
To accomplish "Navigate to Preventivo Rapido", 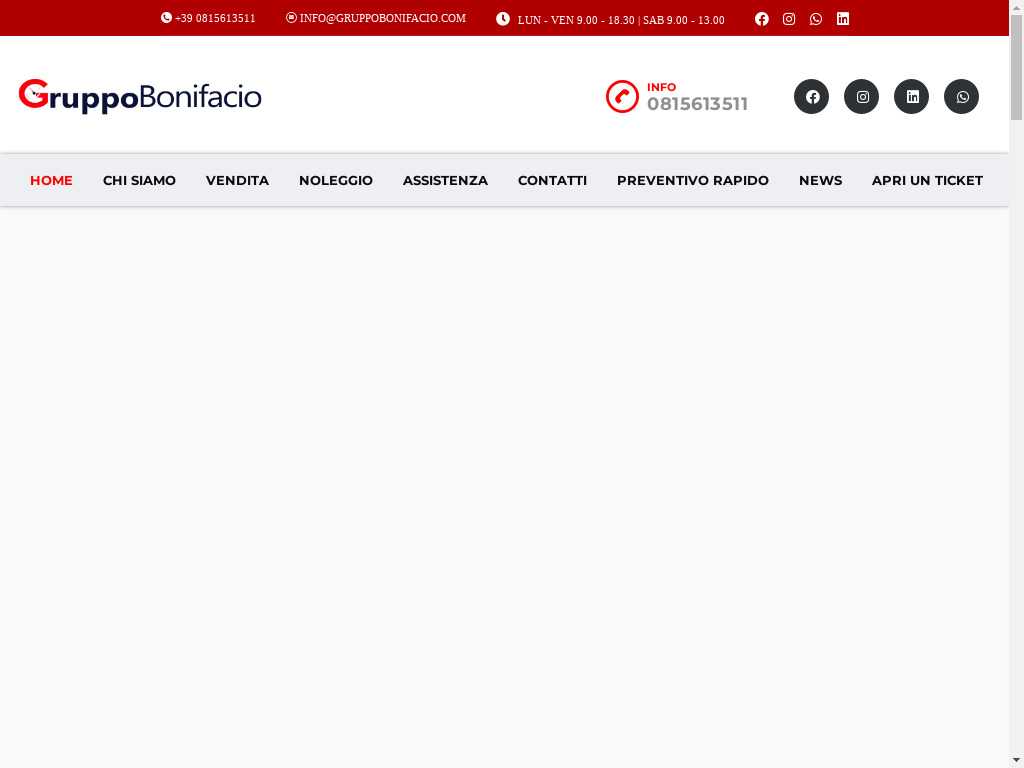I will 692,181.
